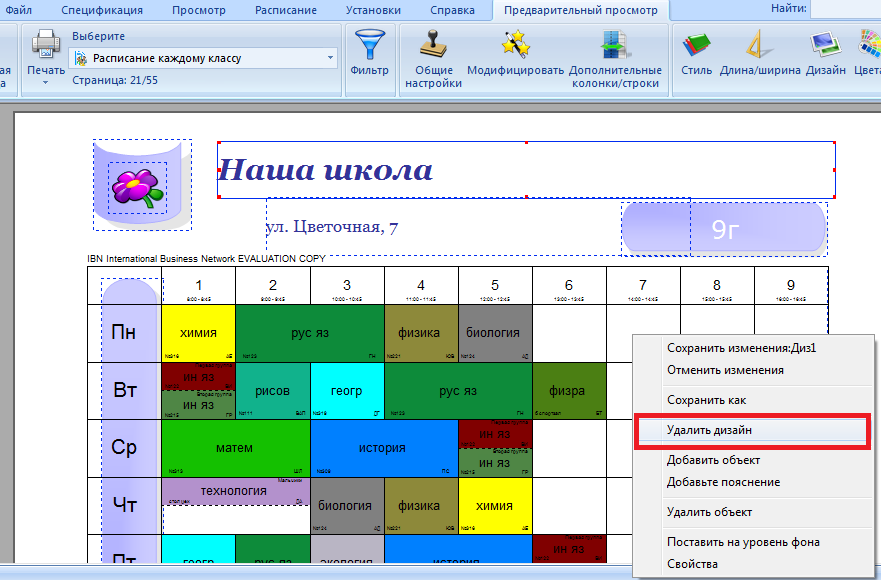Select the 'Наша школа' title text box

click(x=526, y=170)
